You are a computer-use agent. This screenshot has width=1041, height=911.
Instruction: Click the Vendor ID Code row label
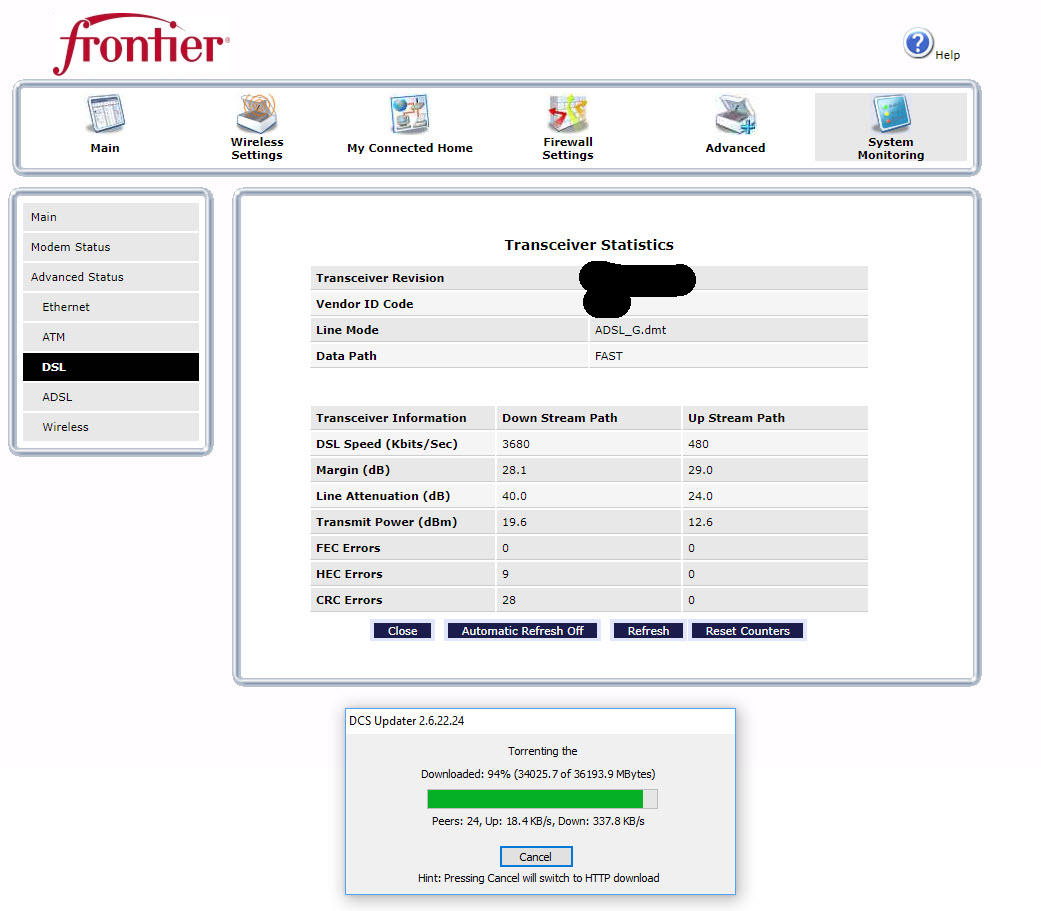click(x=364, y=304)
